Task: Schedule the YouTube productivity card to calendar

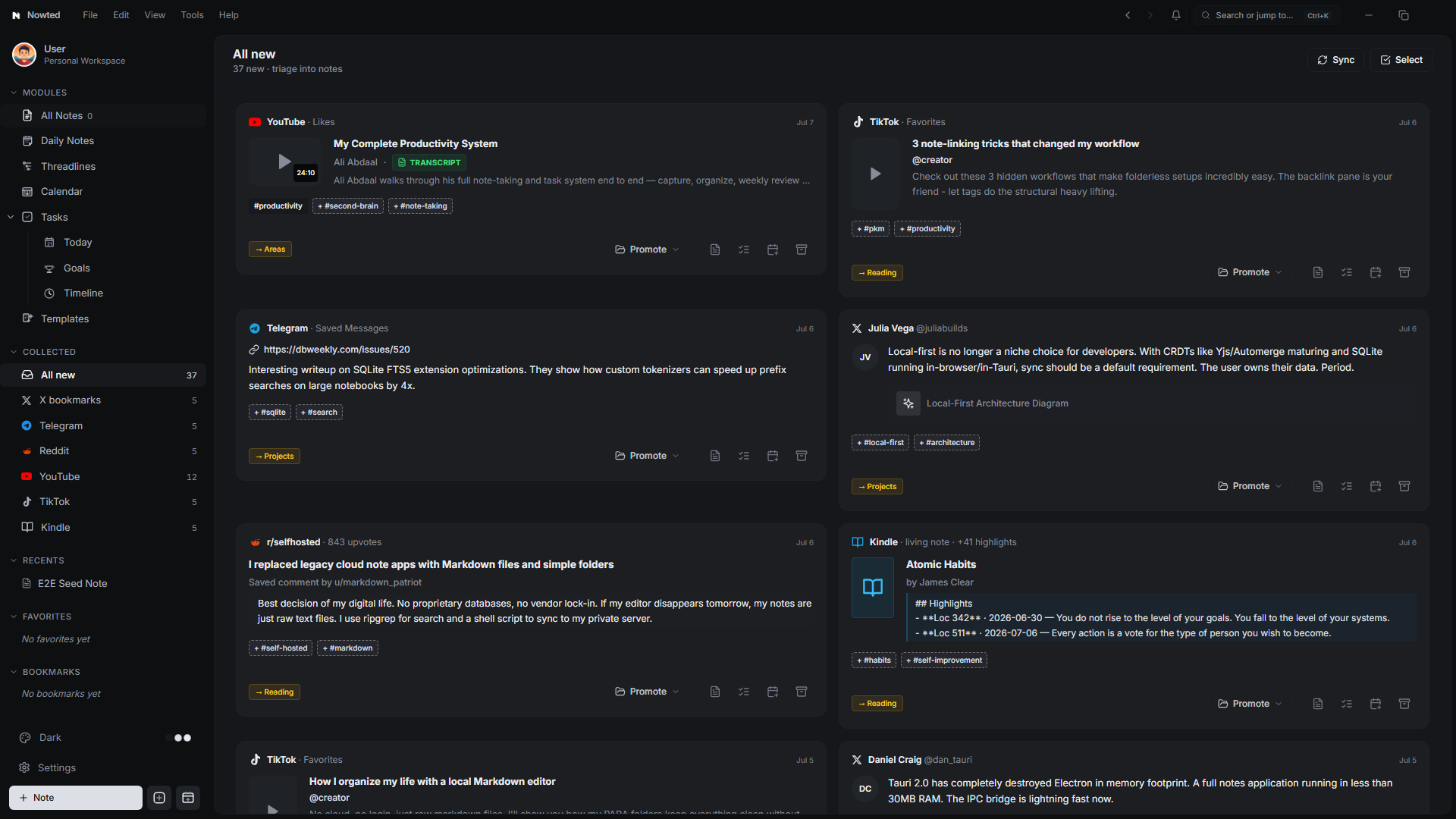Action: (x=773, y=249)
